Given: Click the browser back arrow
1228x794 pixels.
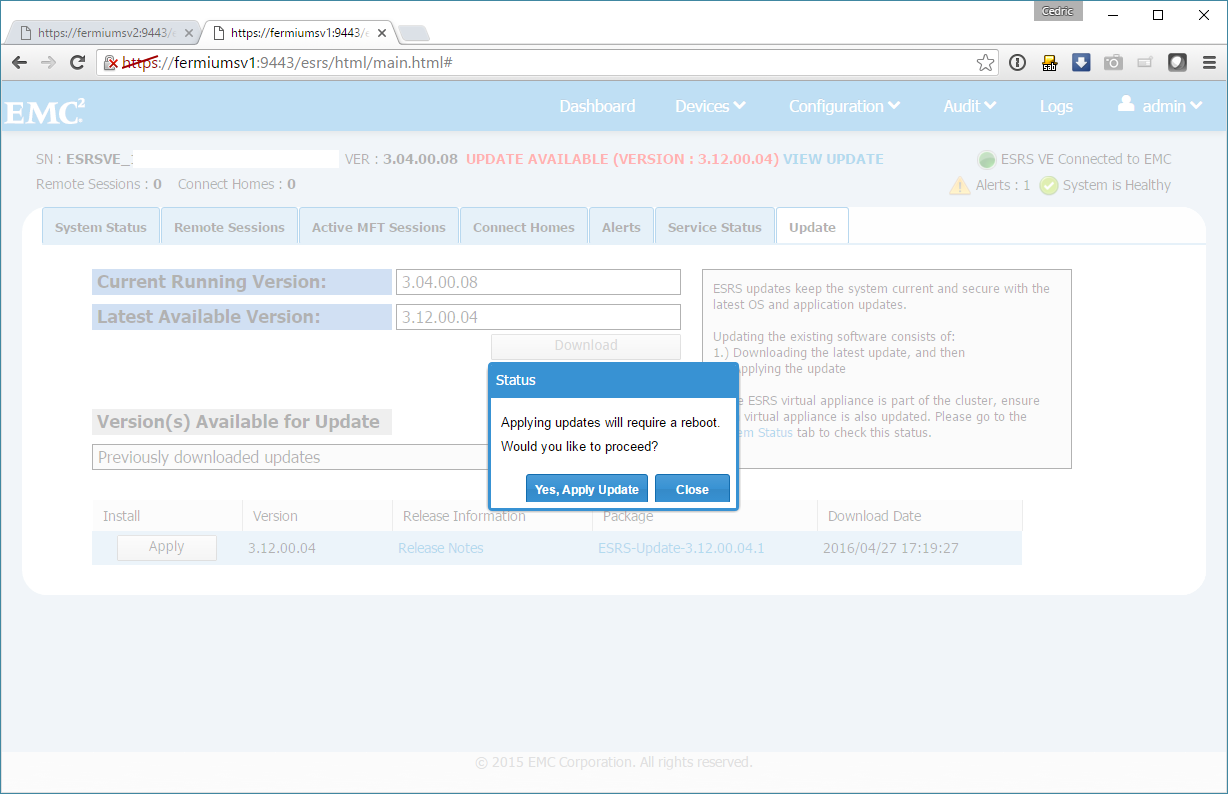Looking at the screenshot, I should click(20, 63).
